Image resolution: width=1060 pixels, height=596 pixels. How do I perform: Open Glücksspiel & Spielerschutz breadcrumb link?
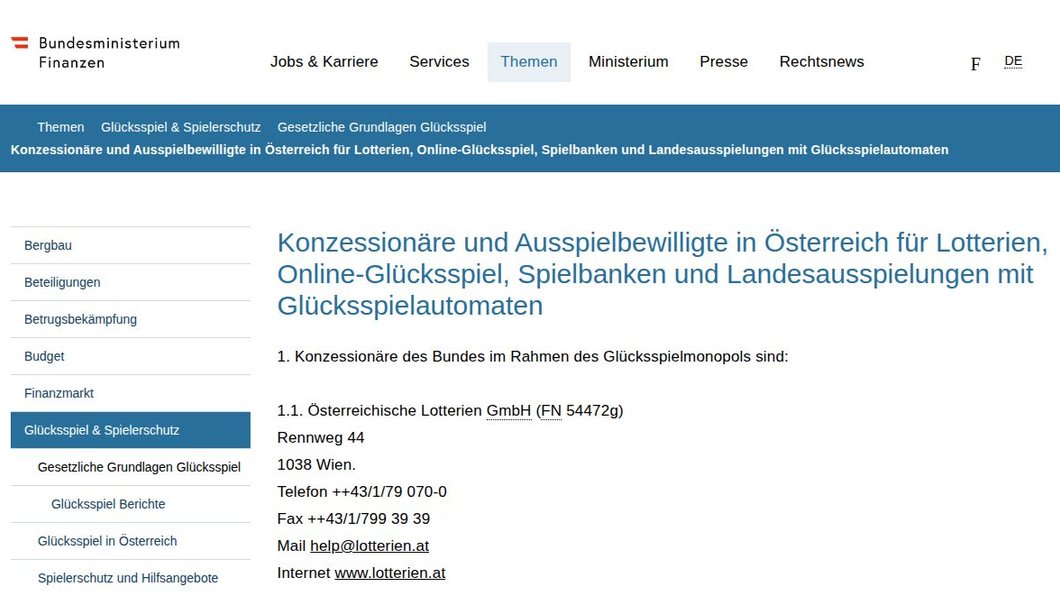coord(180,127)
